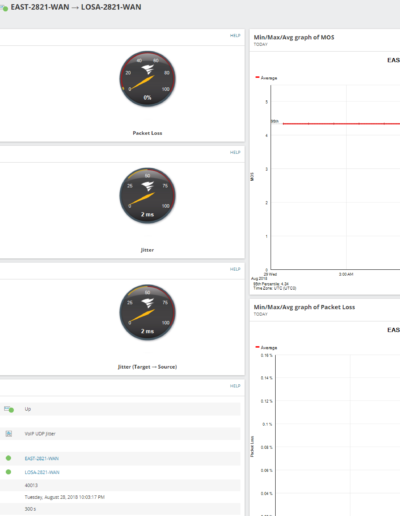
Task: Open the LOSA-2821-WAN node link
Action: click(42, 472)
